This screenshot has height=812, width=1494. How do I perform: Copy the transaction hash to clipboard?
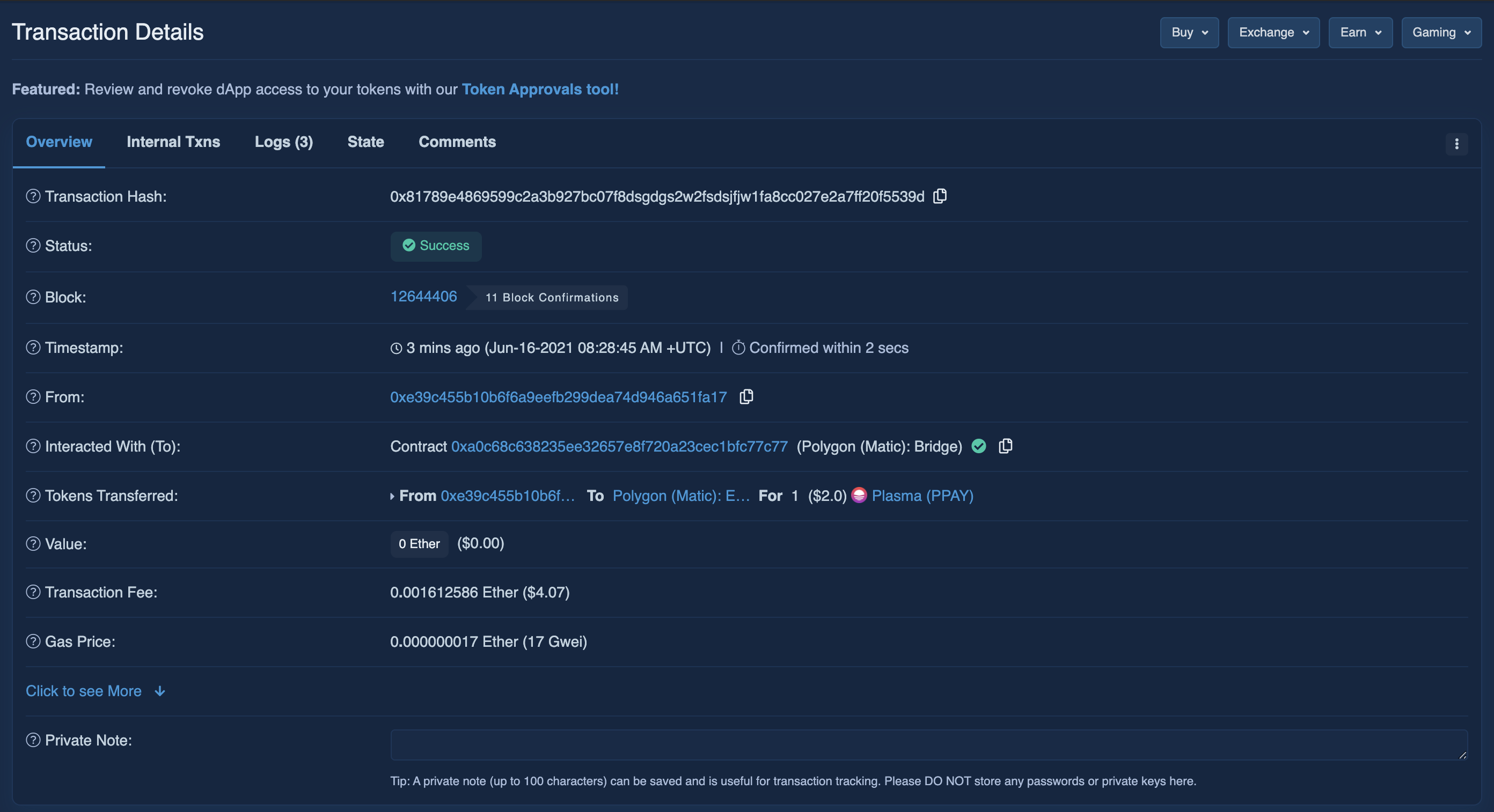(x=940, y=196)
